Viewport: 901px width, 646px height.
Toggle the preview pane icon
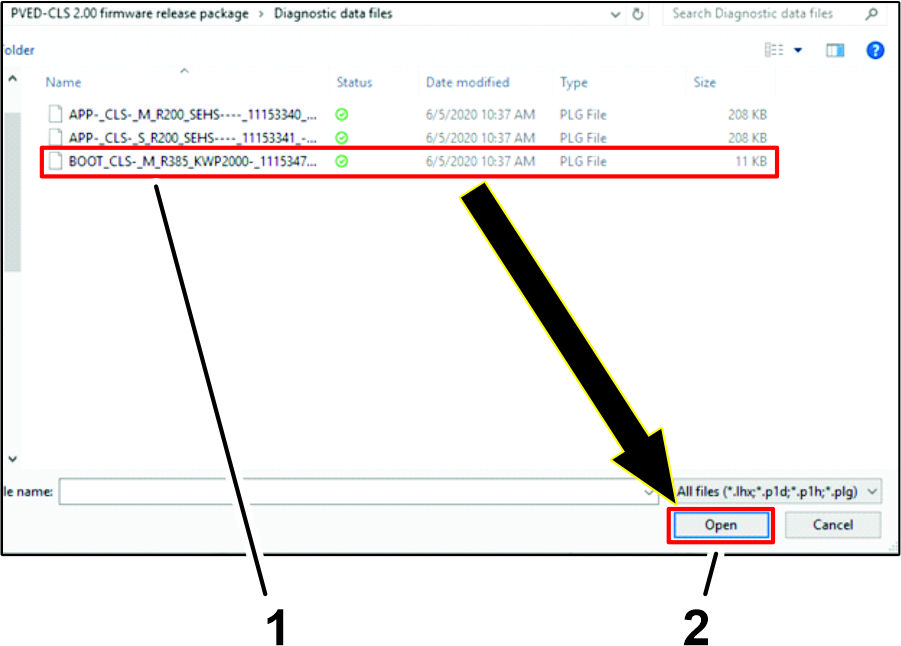click(835, 50)
